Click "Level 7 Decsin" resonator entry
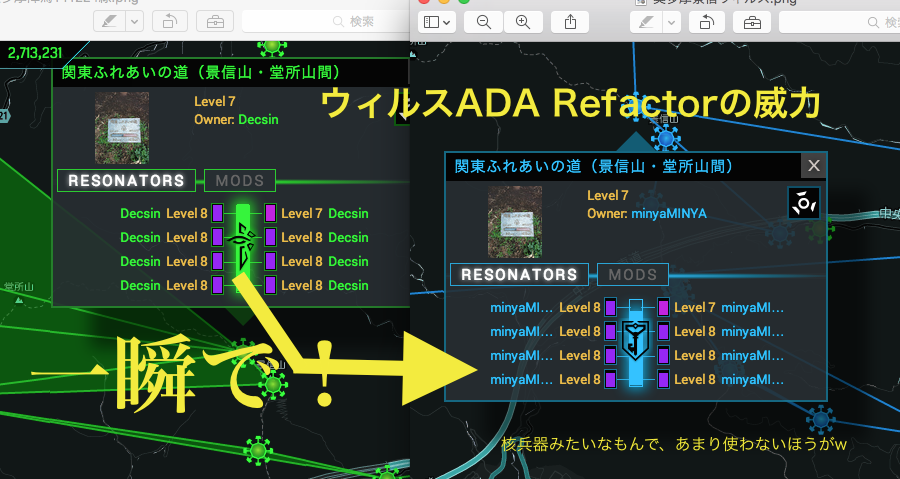The height and width of the screenshot is (479, 900). click(324, 213)
